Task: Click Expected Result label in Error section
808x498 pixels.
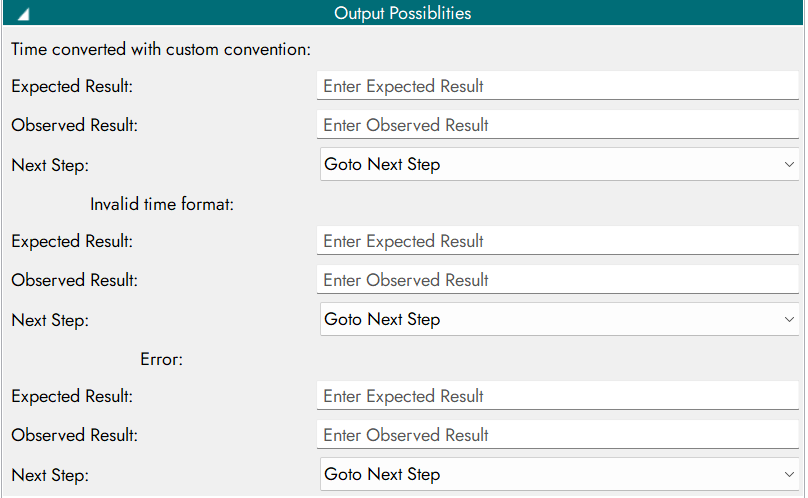Action: point(72,396)
